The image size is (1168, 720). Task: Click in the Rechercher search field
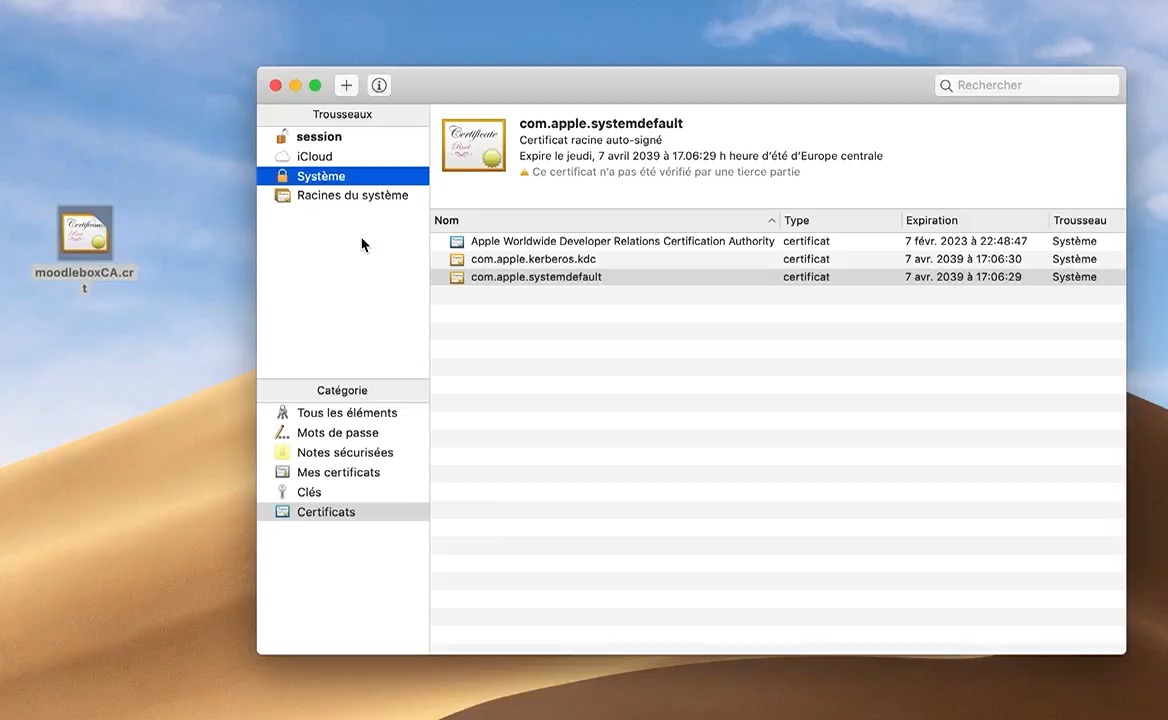(x=1027, y=86)
